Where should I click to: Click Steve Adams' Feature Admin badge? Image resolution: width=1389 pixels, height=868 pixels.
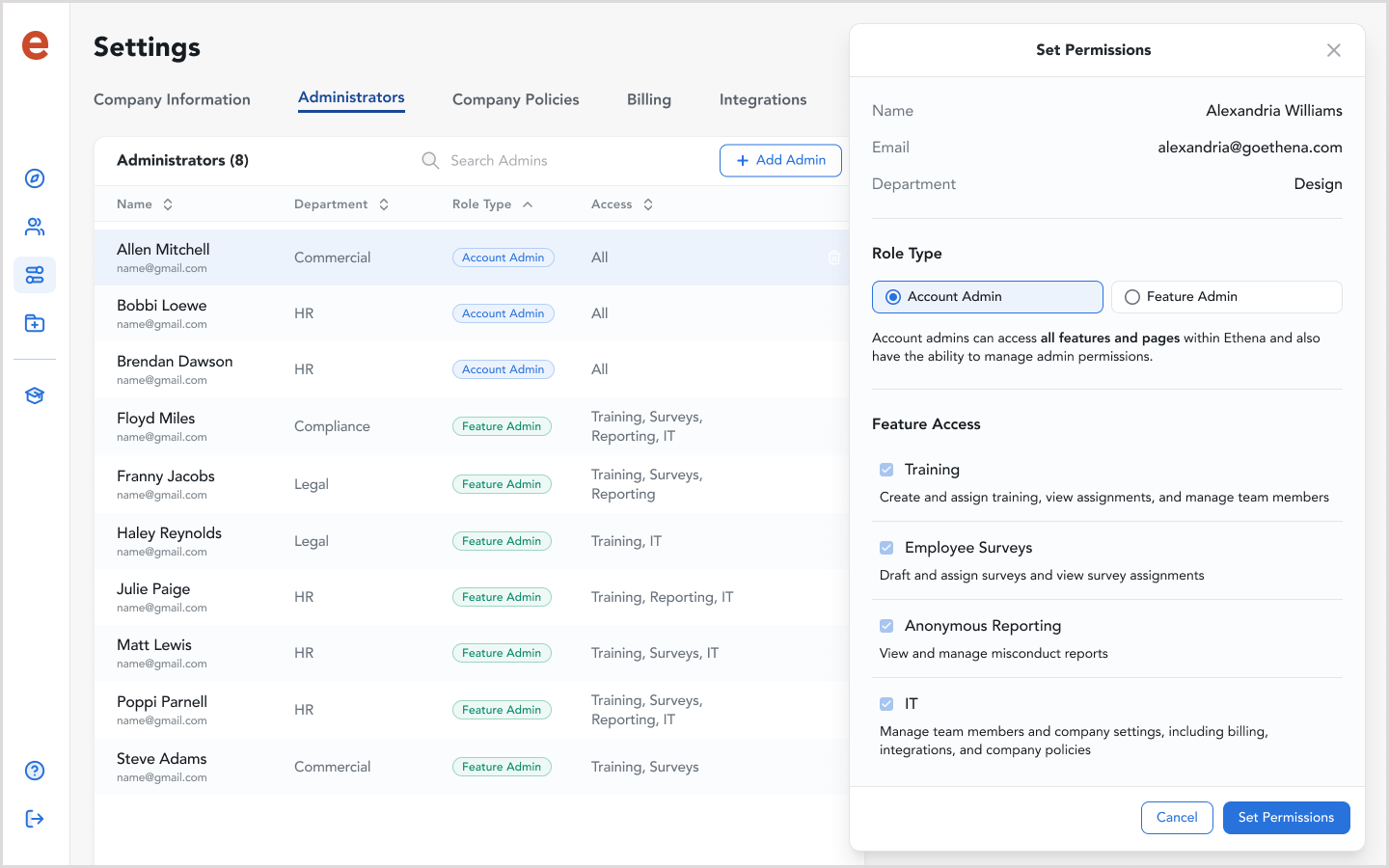click(x=502, y=767)
